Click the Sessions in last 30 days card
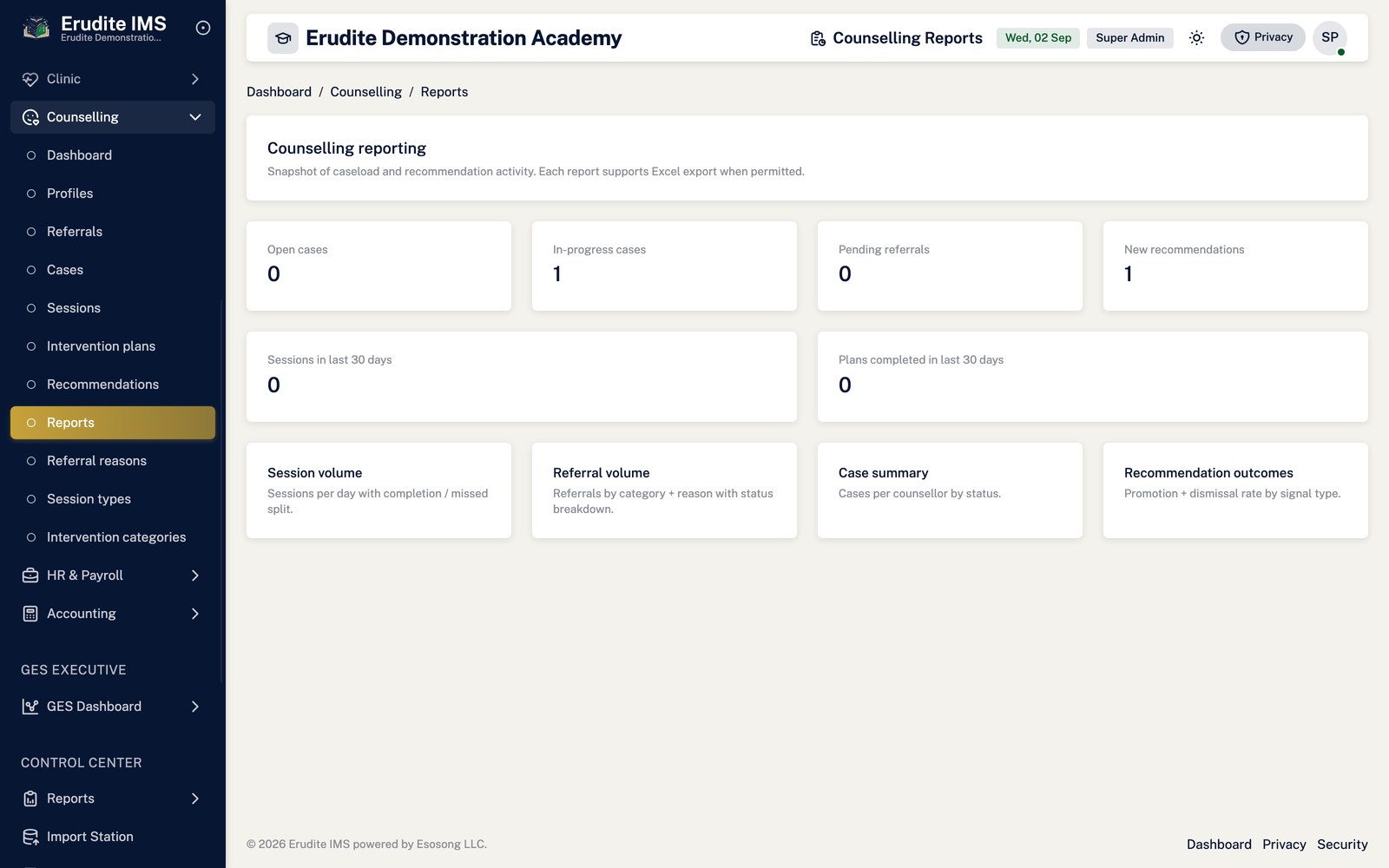 [522, 377]
